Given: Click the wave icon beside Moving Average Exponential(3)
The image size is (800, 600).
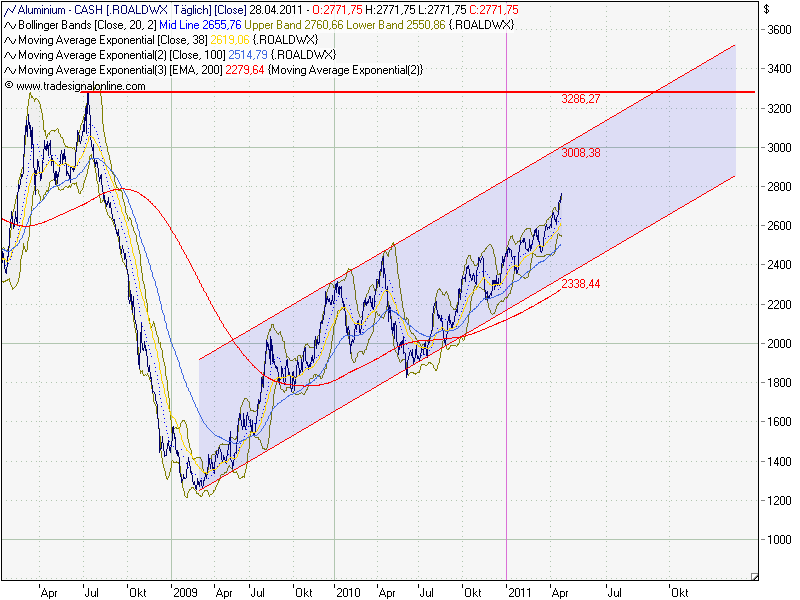Looking at the screenshot, I should coord(10,70).
